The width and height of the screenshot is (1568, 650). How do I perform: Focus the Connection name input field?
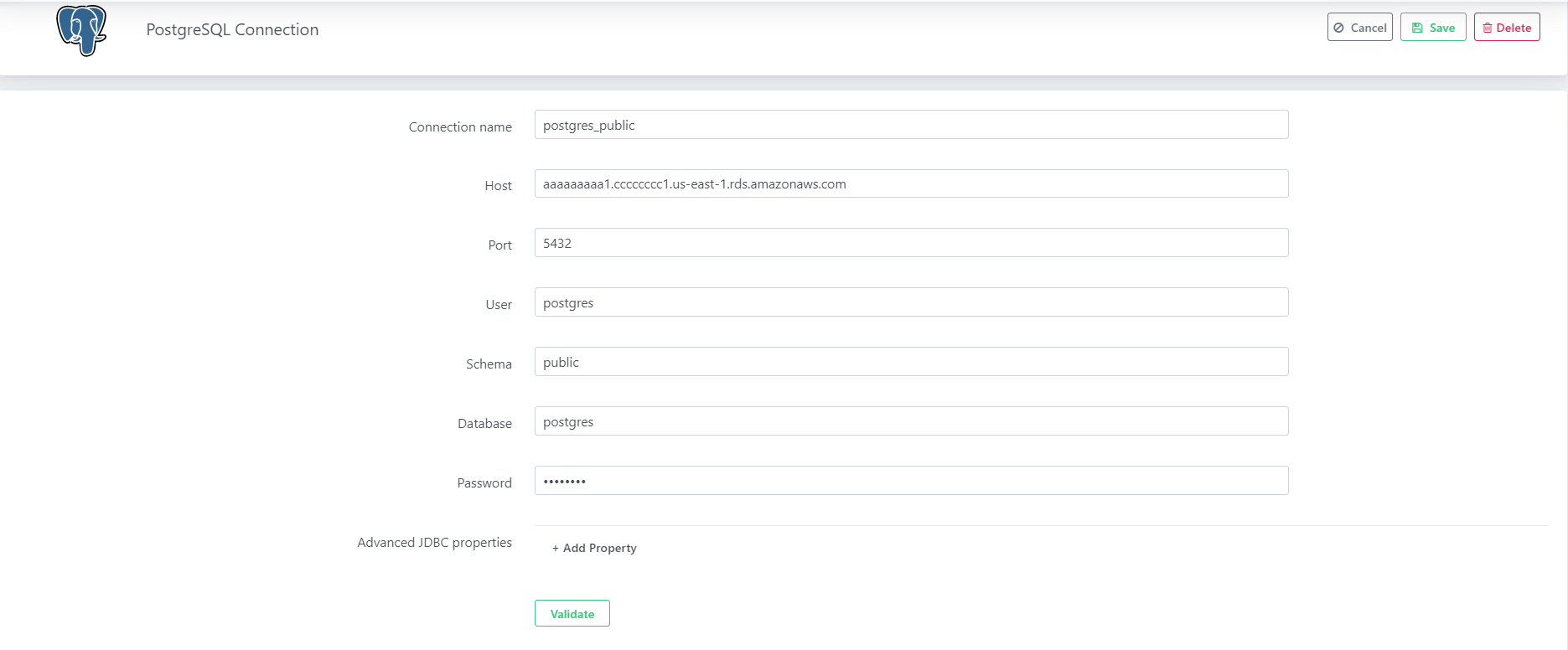[x=911, y=125]
